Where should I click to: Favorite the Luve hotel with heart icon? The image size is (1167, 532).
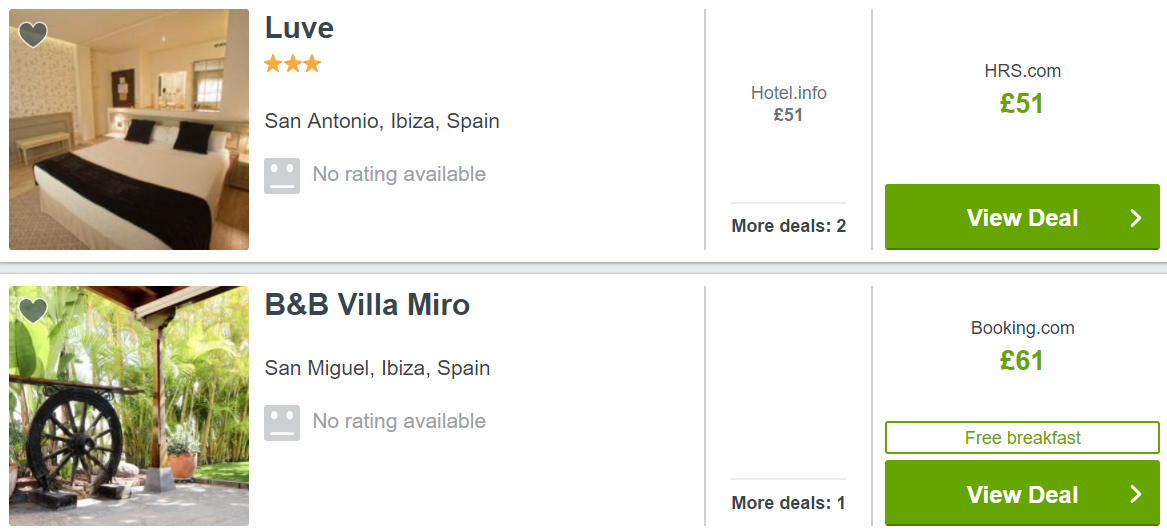(33, 34)
